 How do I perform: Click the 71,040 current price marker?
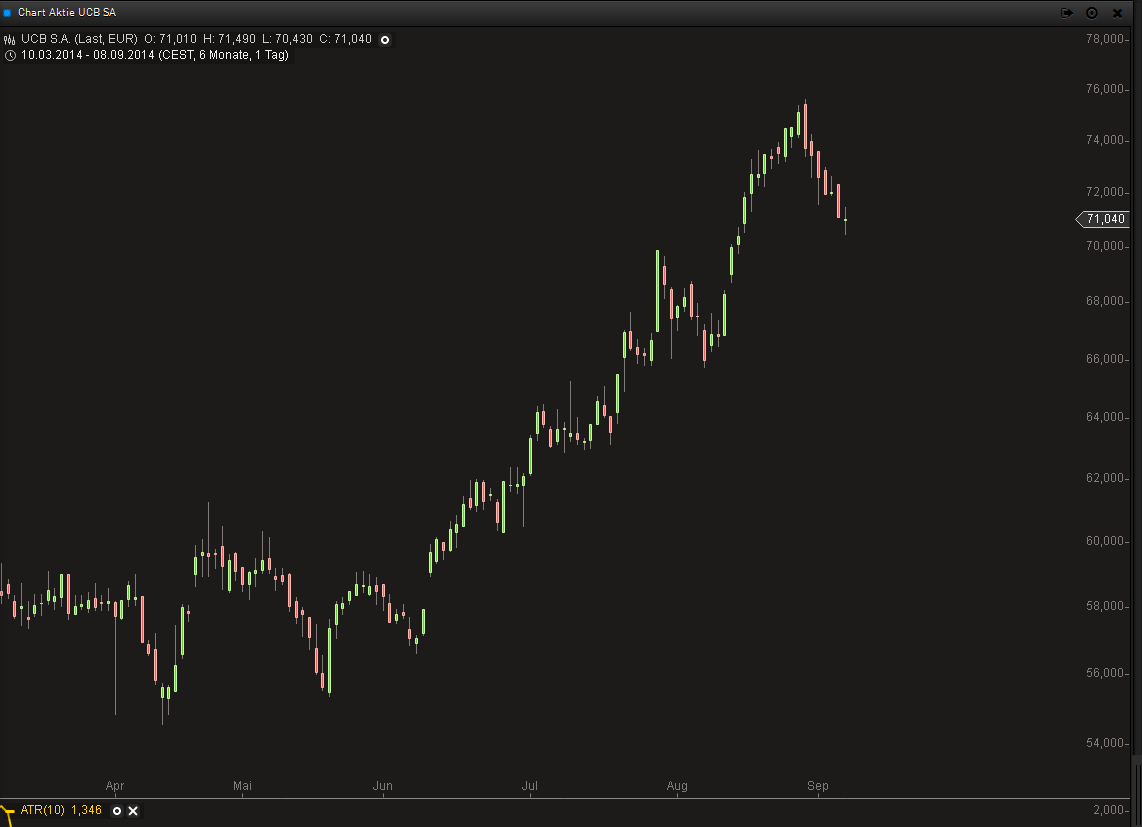pyautogui.click(x=1103, y=219)
